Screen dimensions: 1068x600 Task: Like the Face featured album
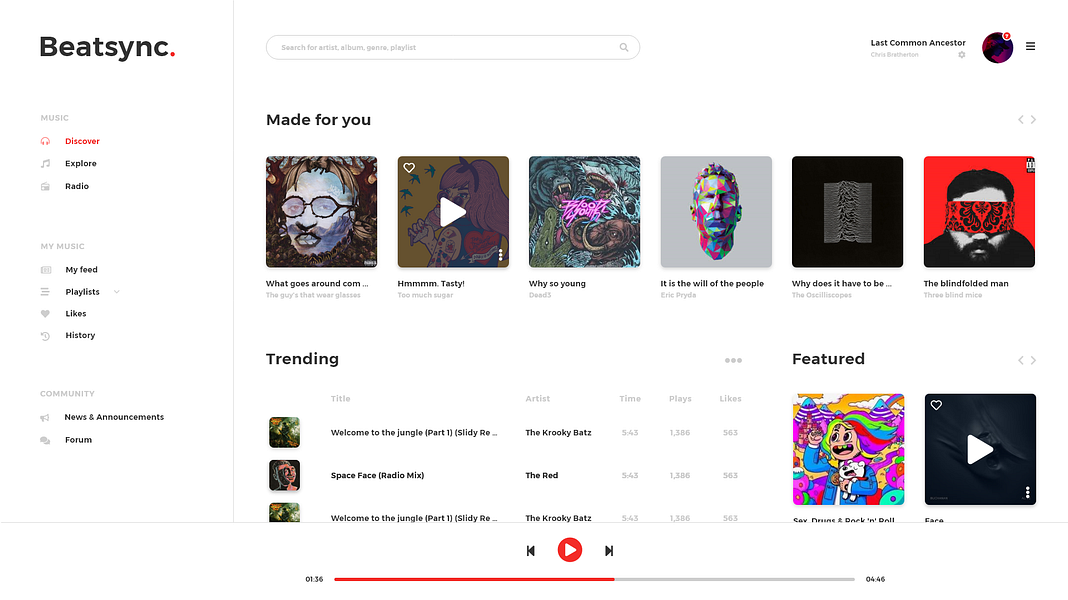(x=936, y=405)
